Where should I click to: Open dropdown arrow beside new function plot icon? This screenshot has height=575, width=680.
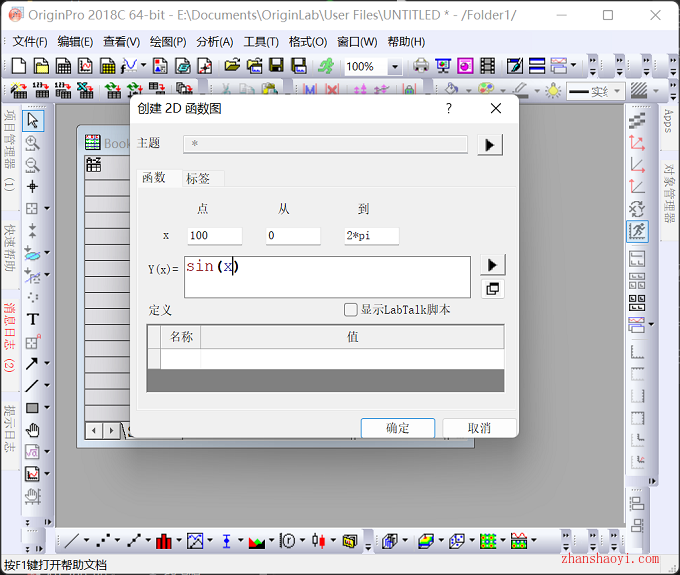pos(144,66)
